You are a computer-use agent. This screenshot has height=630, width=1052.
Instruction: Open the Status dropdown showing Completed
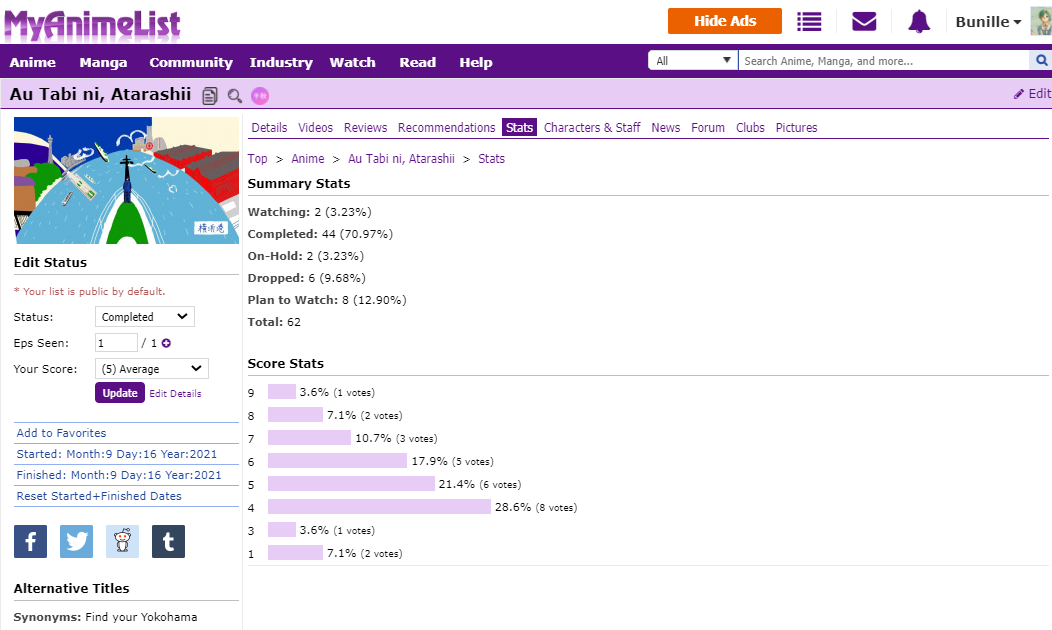[x=145, y=317]
